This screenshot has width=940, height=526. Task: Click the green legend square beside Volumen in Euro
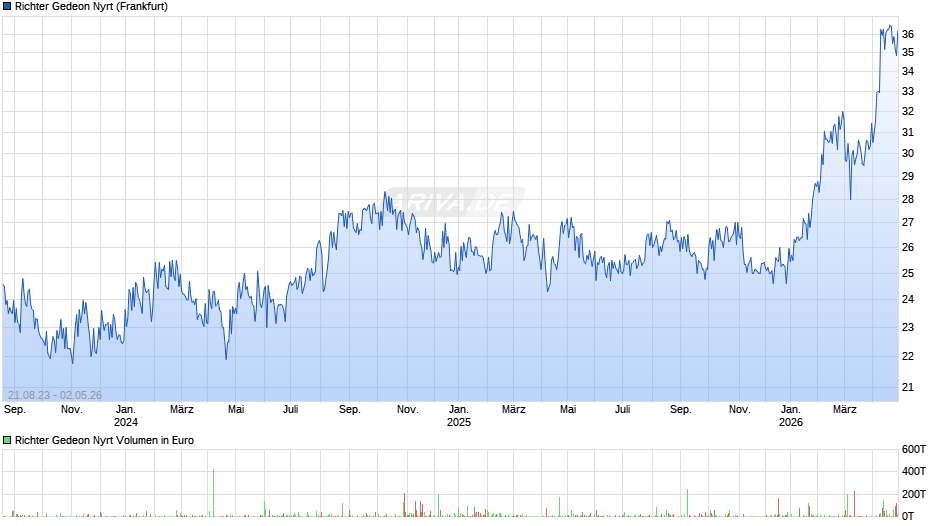tap(7, 440)
